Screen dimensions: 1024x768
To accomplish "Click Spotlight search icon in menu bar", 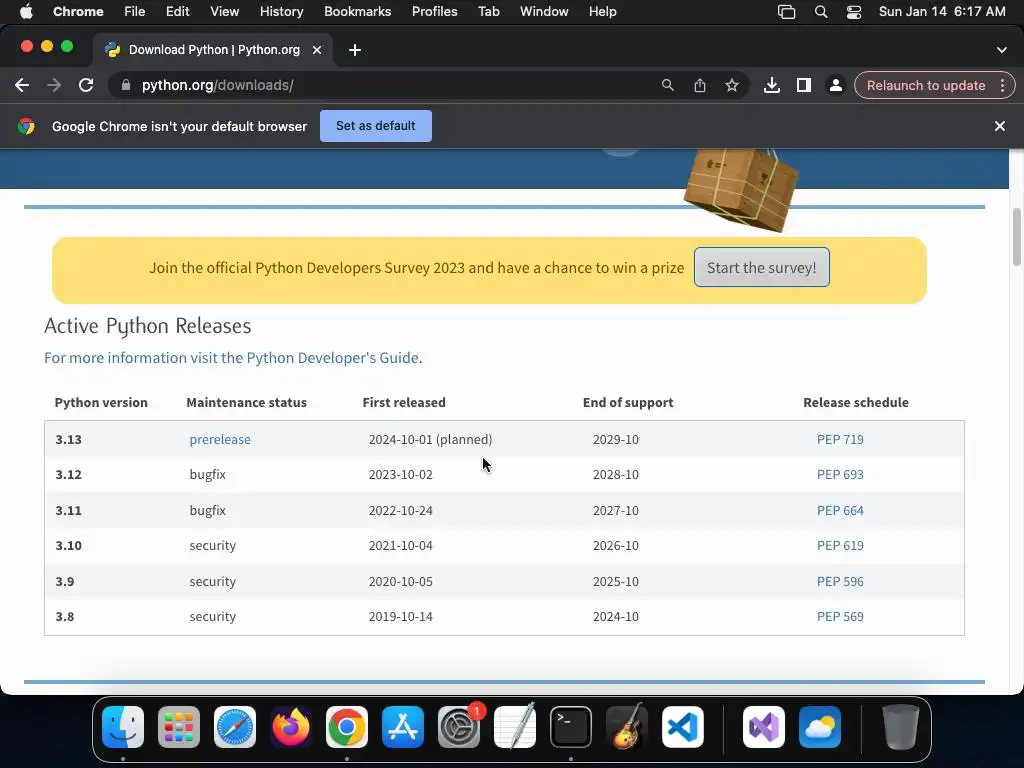I will [x=821, y=12].
